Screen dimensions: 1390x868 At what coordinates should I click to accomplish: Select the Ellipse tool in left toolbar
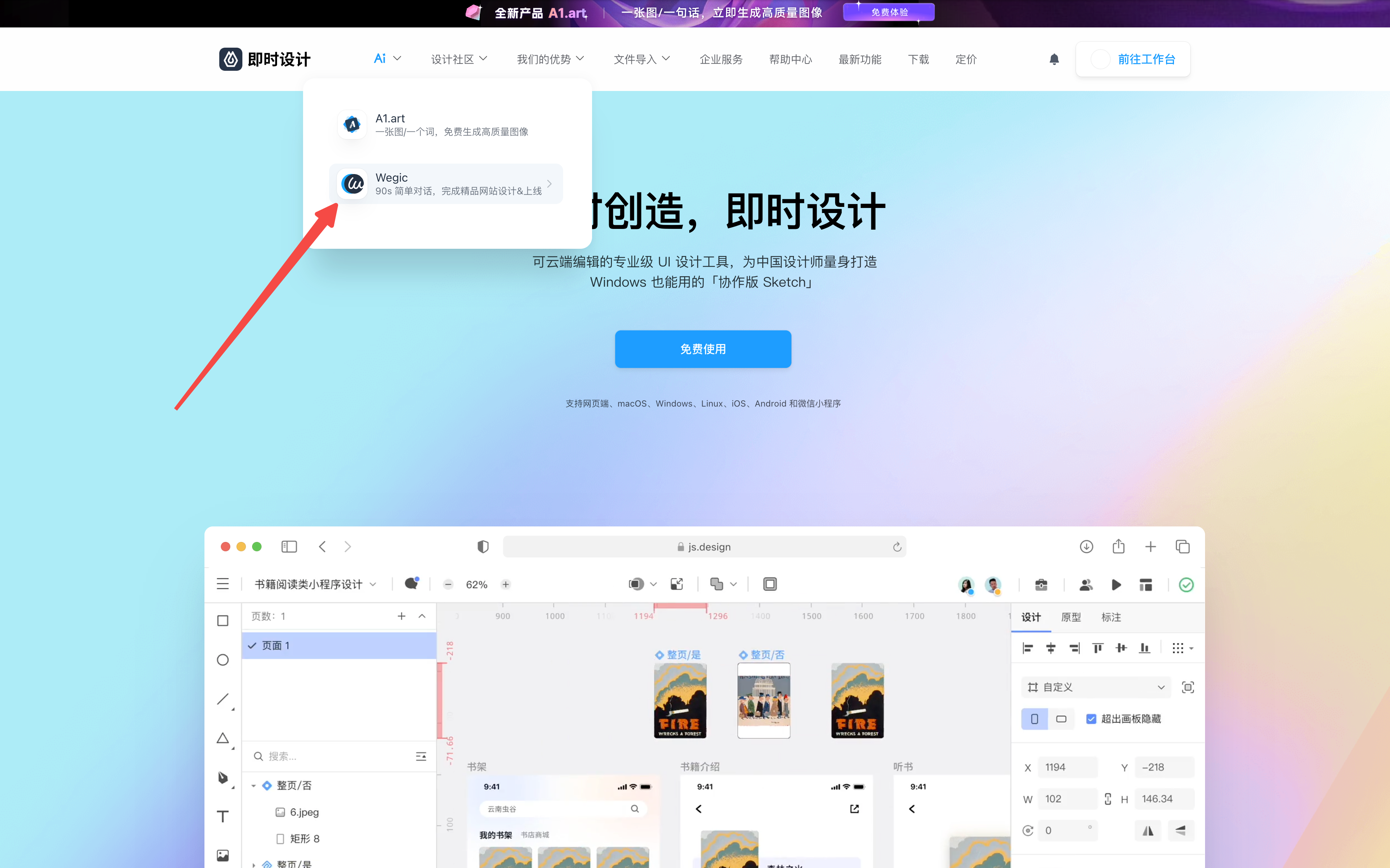(223, 660)
